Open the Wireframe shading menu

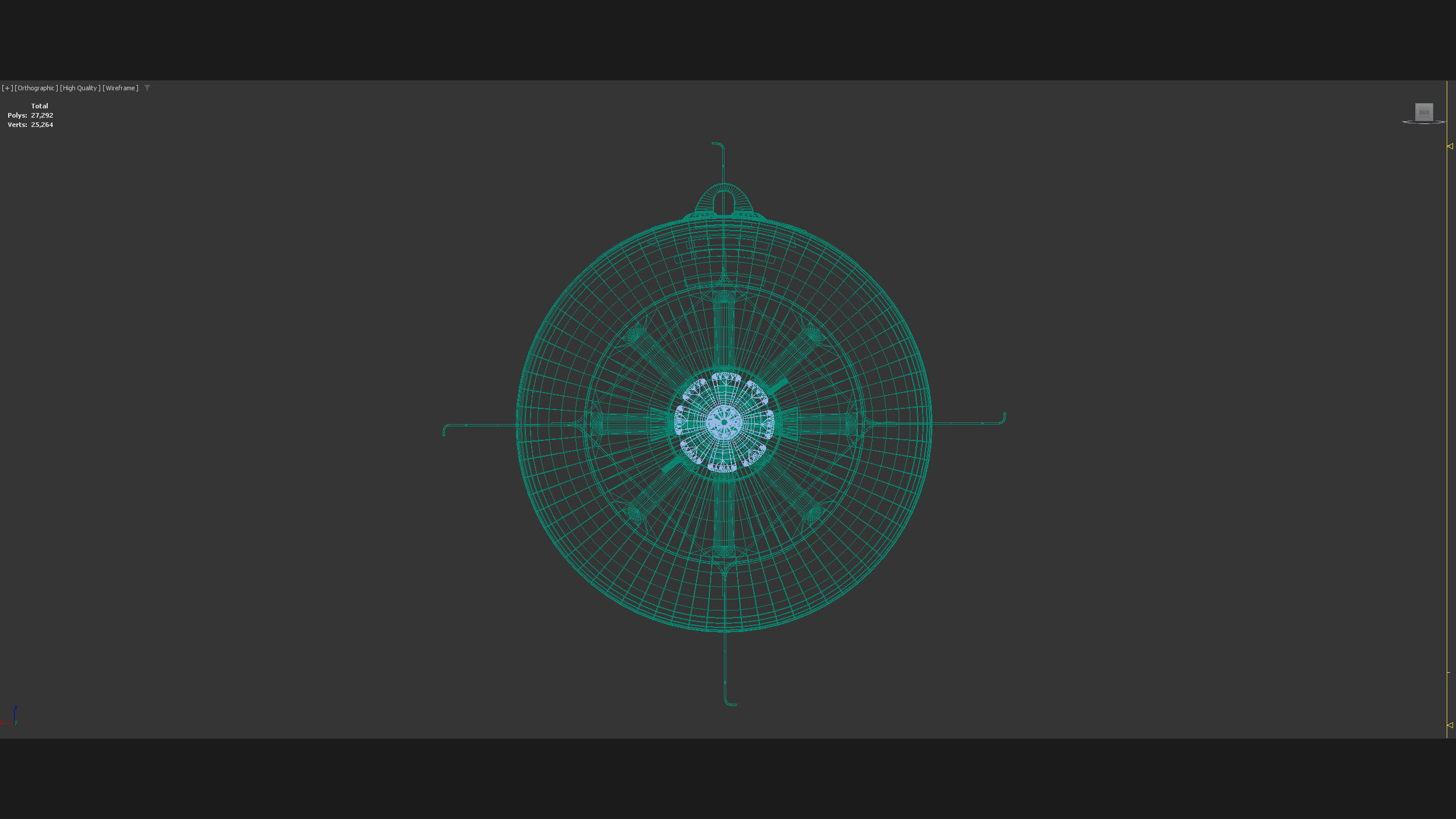tap(121, 88)
